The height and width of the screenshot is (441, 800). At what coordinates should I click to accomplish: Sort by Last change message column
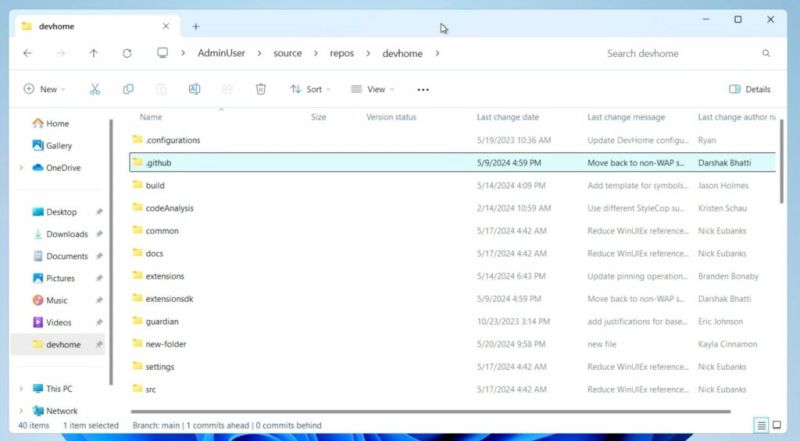coord(626,117)
